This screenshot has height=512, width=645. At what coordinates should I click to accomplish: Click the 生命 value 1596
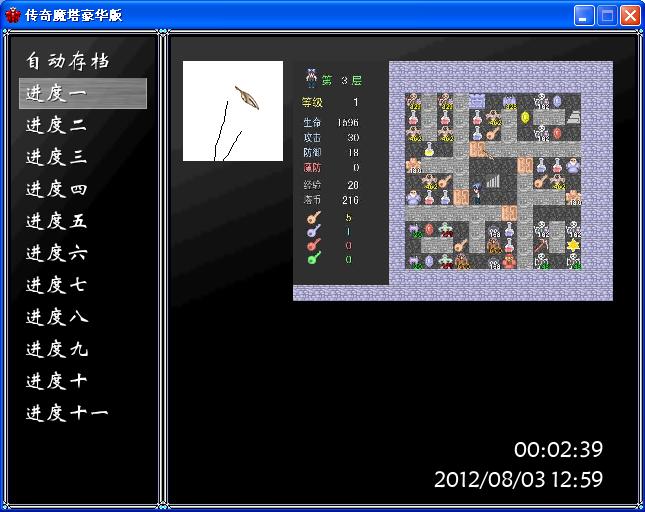click(348, 123)
